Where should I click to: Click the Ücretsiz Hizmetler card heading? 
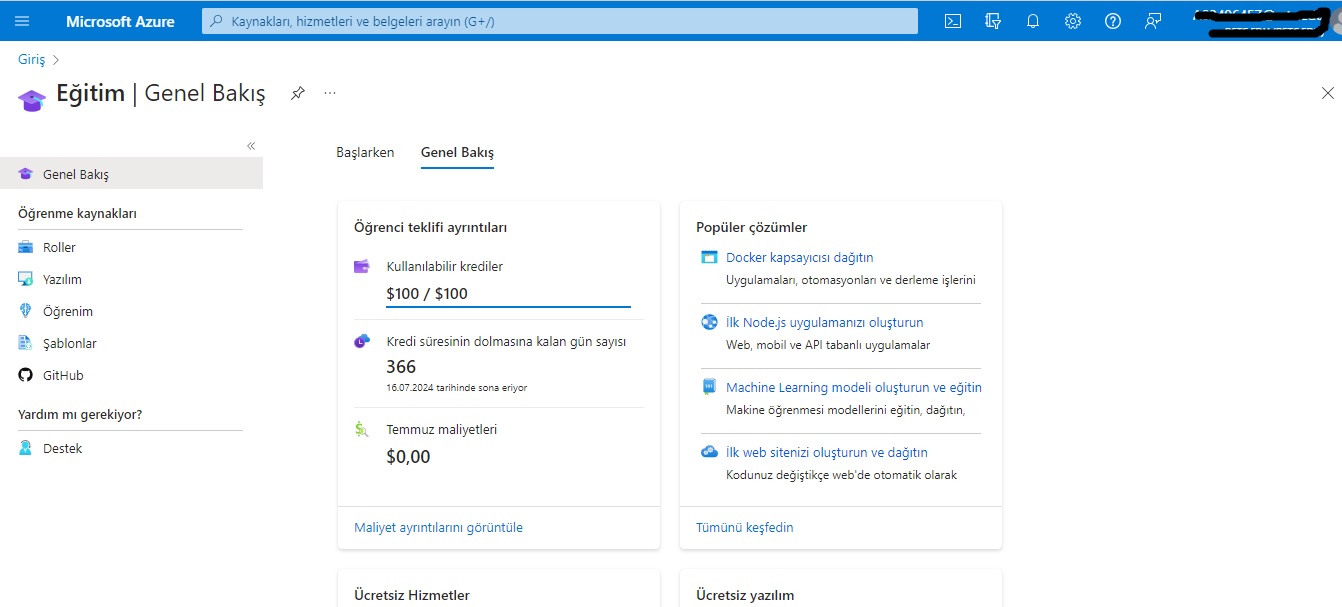click(x=412, y=595)
